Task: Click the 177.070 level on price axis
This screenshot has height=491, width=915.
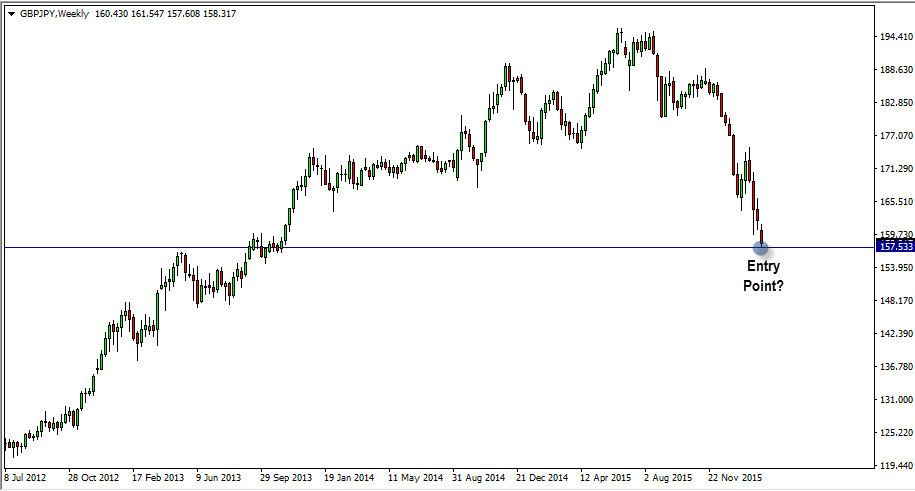Action: tap(895, 136)
